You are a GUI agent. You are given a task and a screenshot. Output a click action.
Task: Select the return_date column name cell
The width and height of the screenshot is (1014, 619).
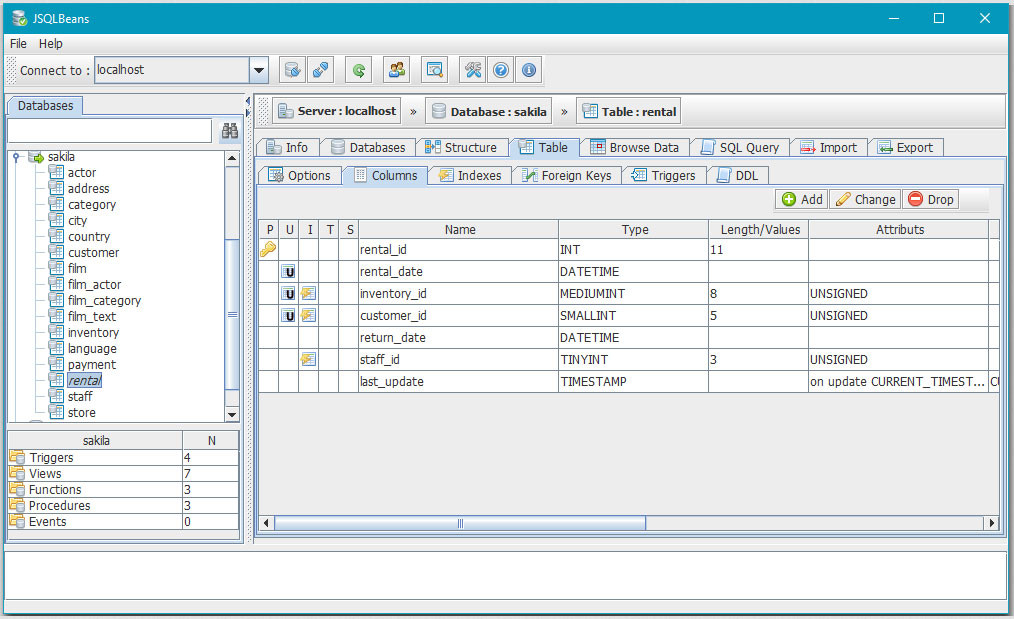pos(458,338)
